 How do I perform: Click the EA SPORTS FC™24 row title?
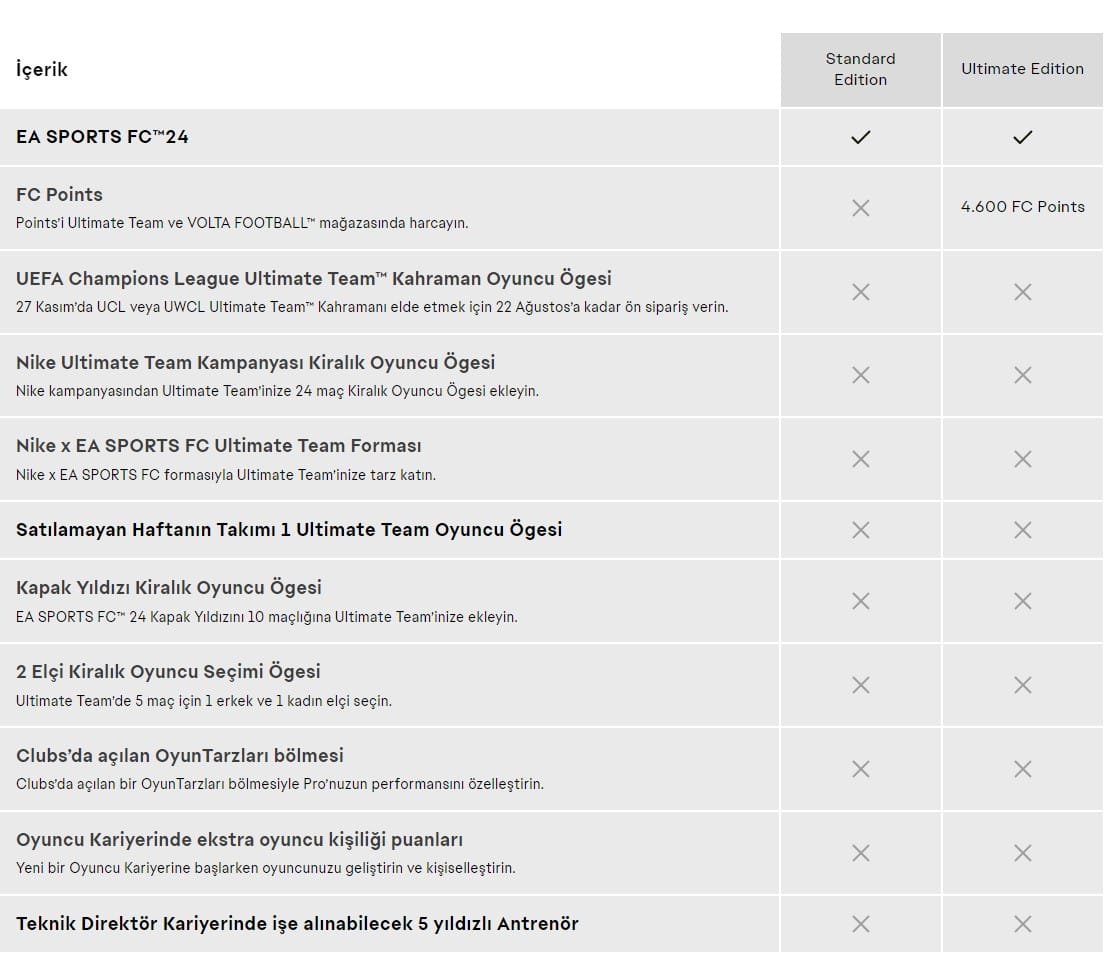(x=102, y=137)
